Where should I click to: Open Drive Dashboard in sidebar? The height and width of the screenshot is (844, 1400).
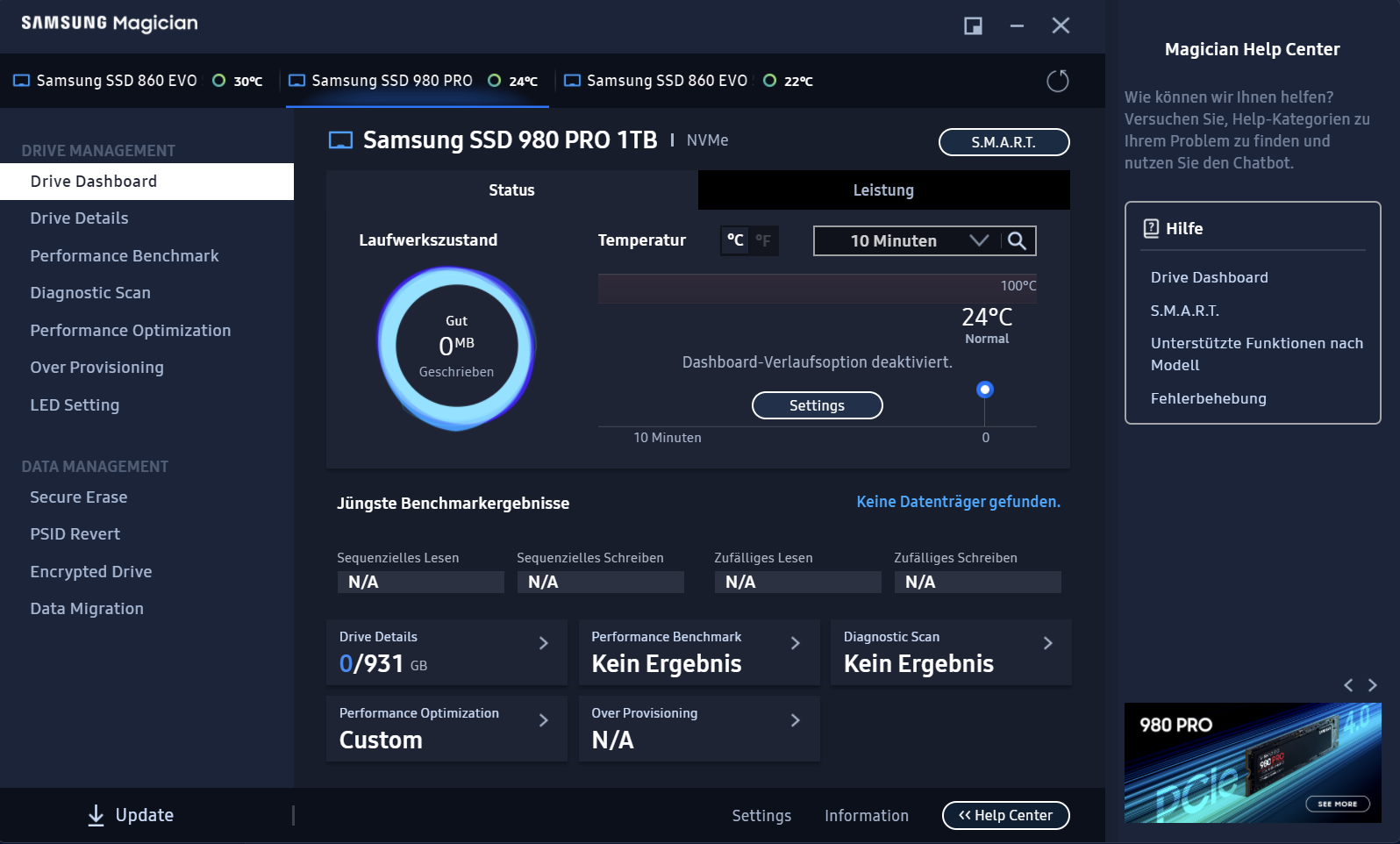(x=146, y=182)
